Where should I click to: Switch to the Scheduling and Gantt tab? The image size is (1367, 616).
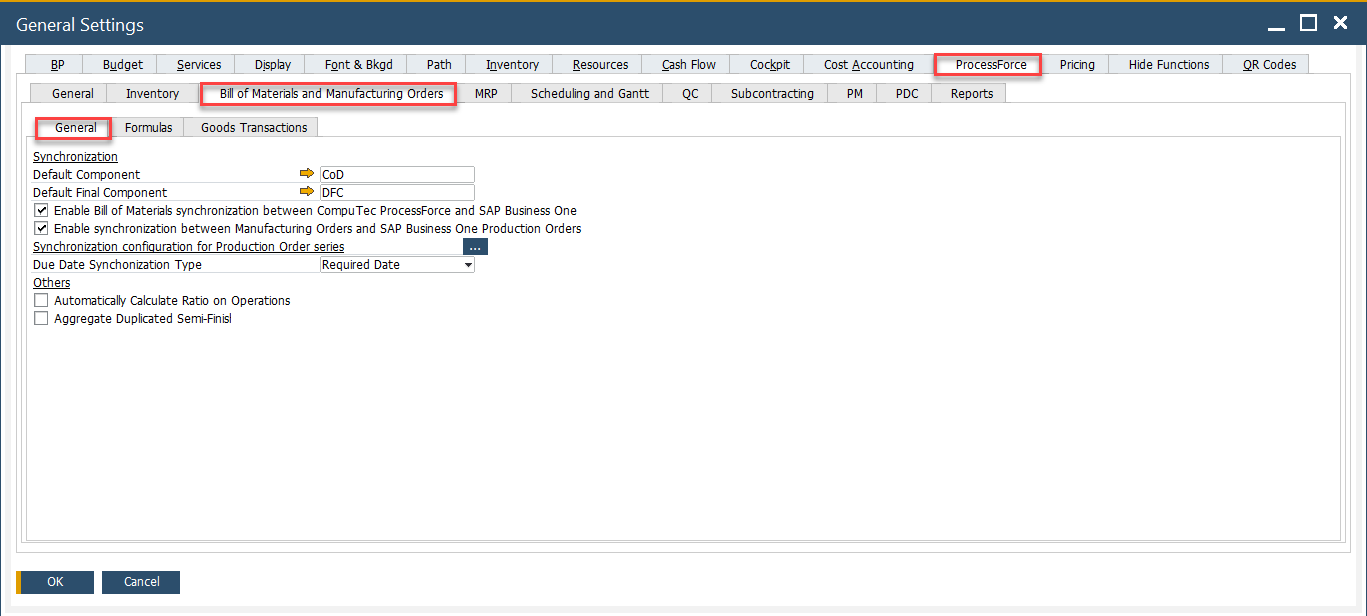click(x=587, y=92)
